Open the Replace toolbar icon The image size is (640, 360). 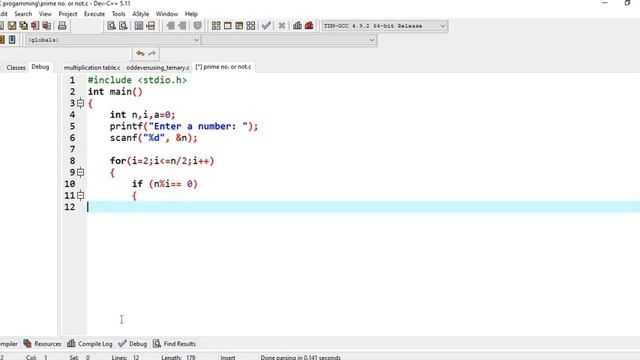pos(123,26)
